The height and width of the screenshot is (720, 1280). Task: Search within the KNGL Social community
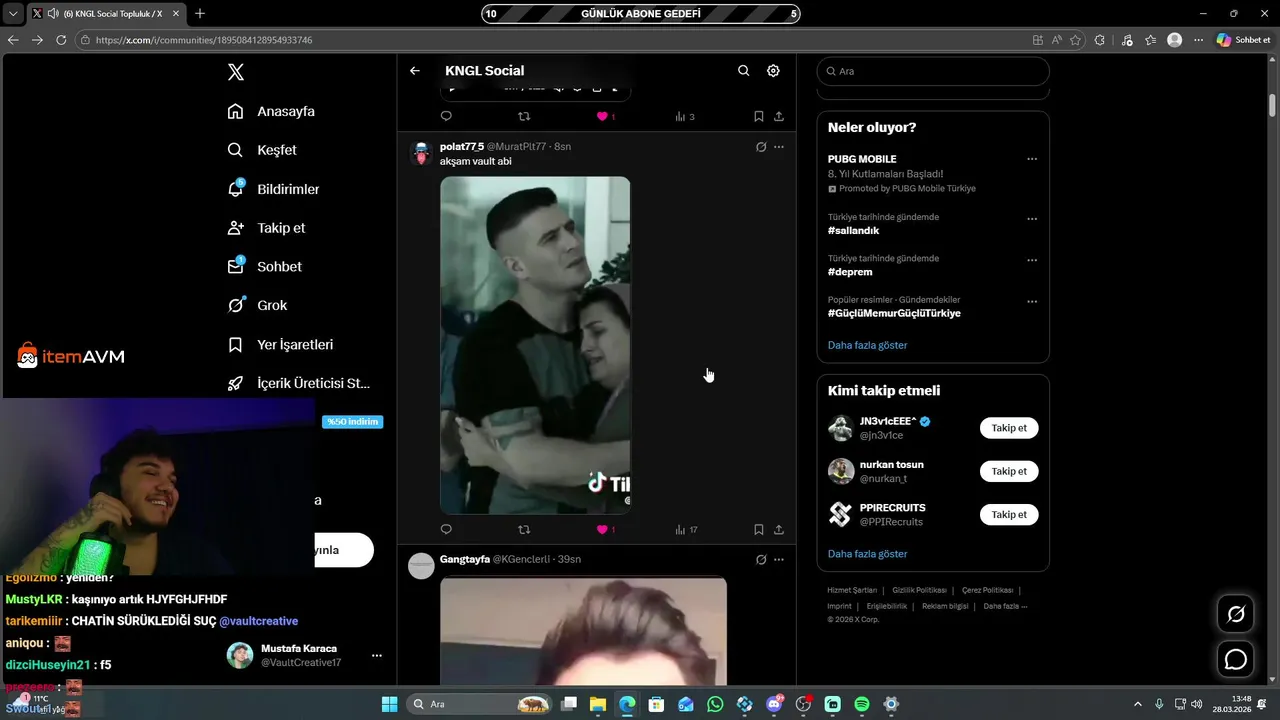pos(743,71)
